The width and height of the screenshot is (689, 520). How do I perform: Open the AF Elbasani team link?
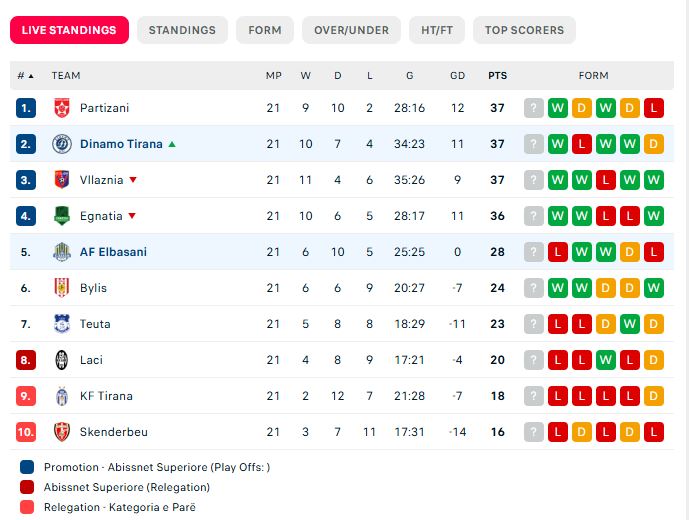(113, 252)
